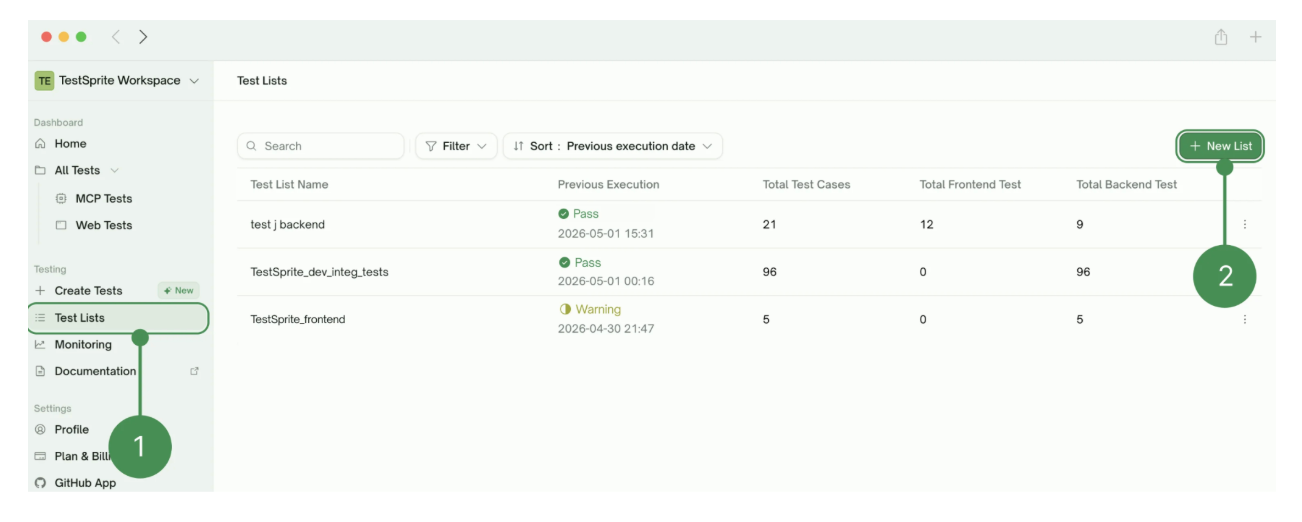Click the 2026-05-01 00:16 execution timestamp
This screenshot has height=522, width=1302.
[x=606, y=281]
